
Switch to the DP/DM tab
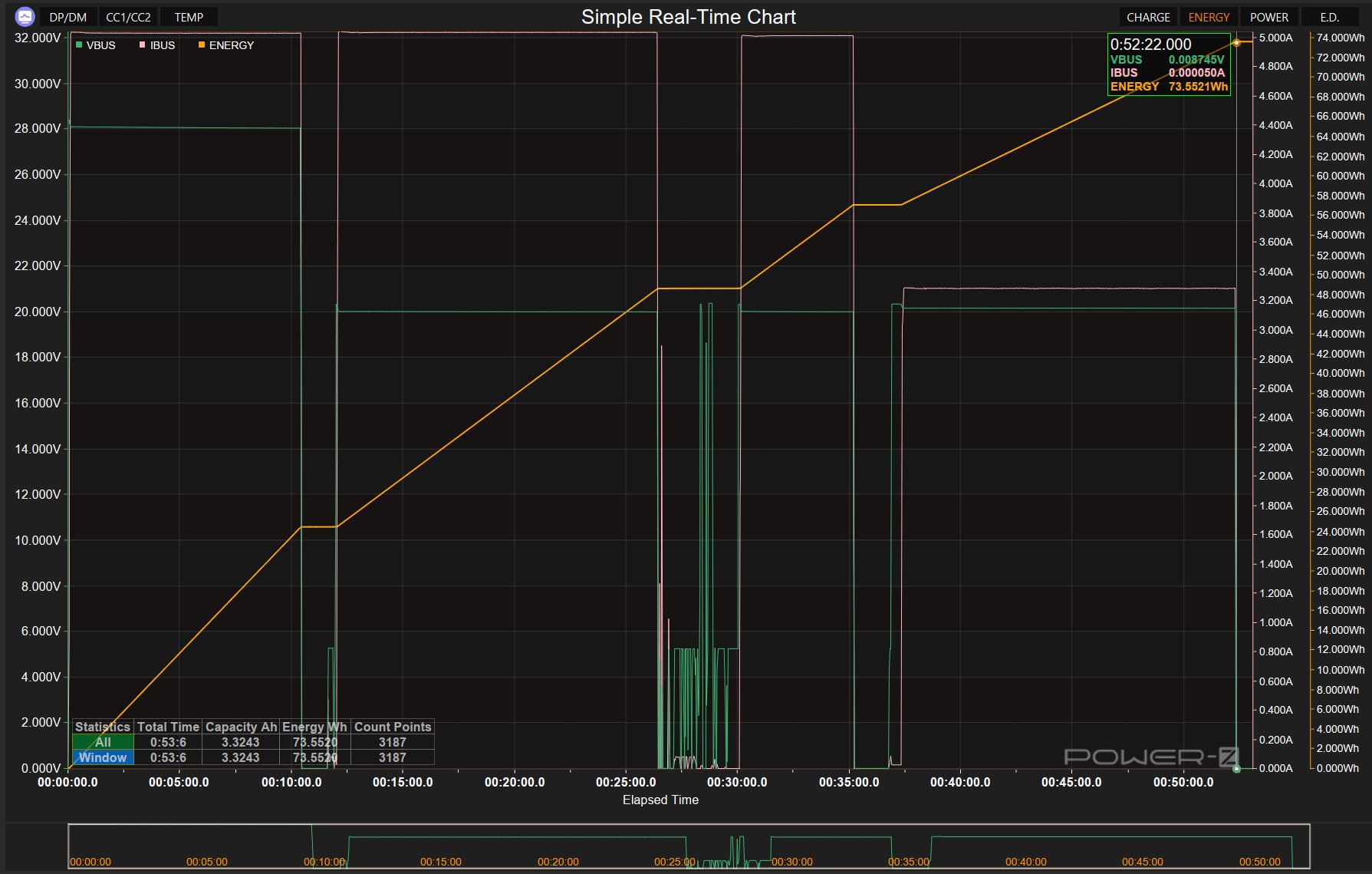[x=67, y=17]
